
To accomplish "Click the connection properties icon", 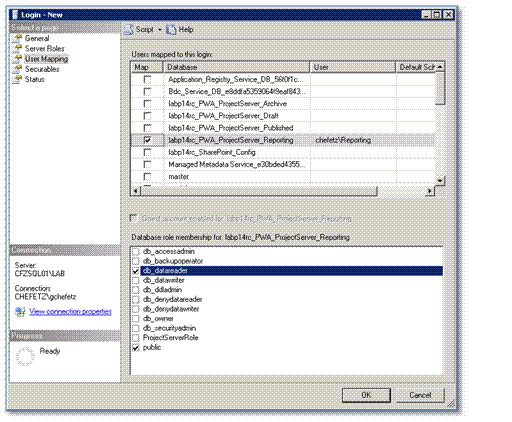I will (20, 312).
